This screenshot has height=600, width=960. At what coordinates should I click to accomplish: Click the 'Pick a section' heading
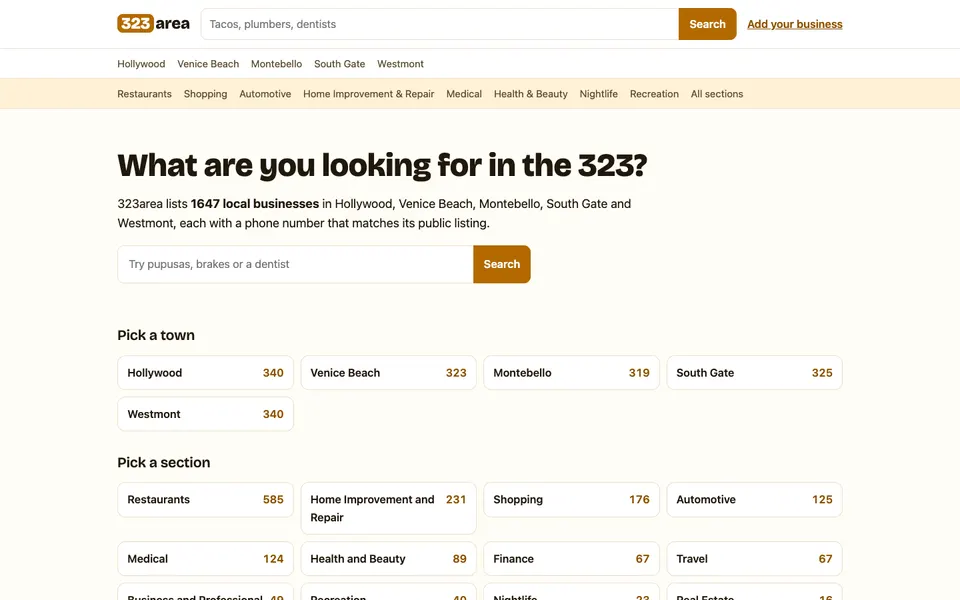click(163, 462)
